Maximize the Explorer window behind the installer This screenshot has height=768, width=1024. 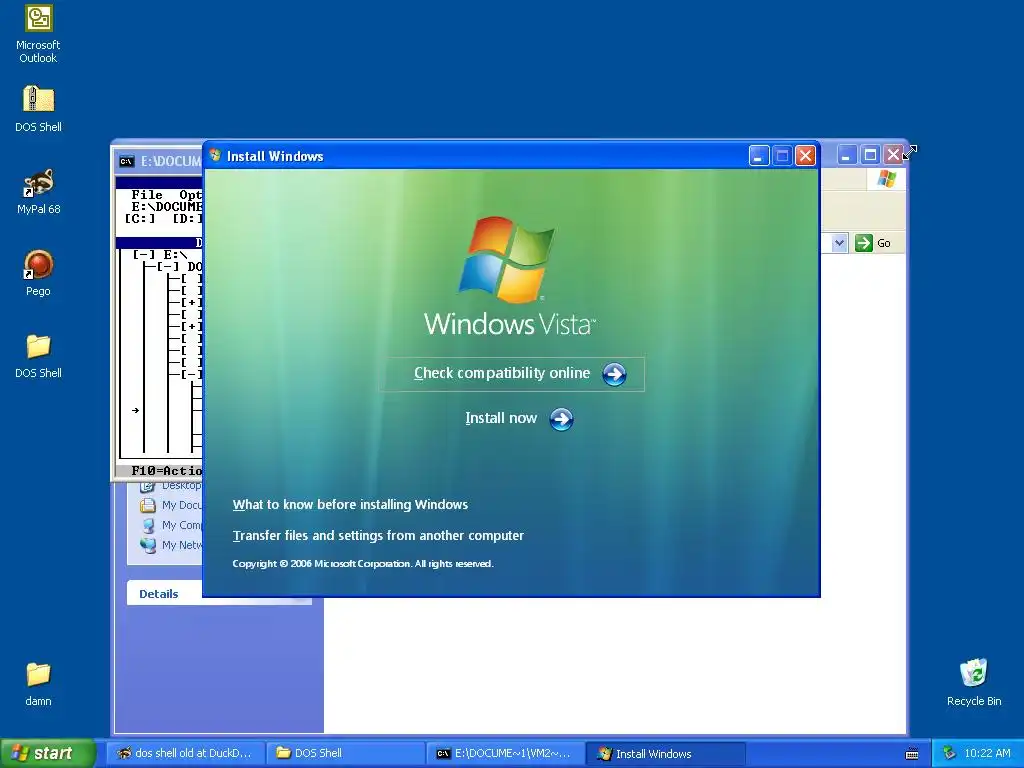[870, 155]
